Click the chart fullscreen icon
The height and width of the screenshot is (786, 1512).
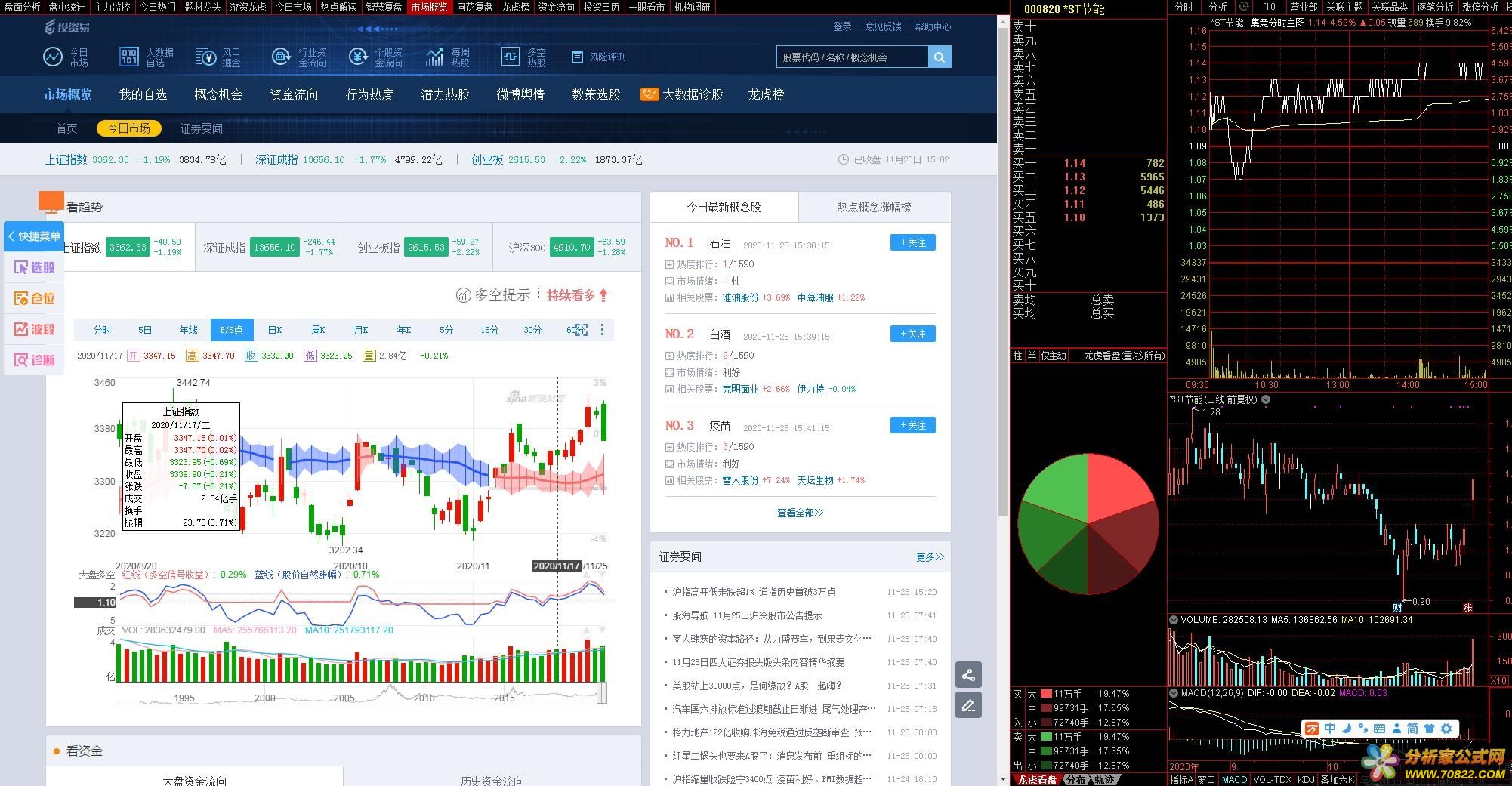(x=580, y=330)
